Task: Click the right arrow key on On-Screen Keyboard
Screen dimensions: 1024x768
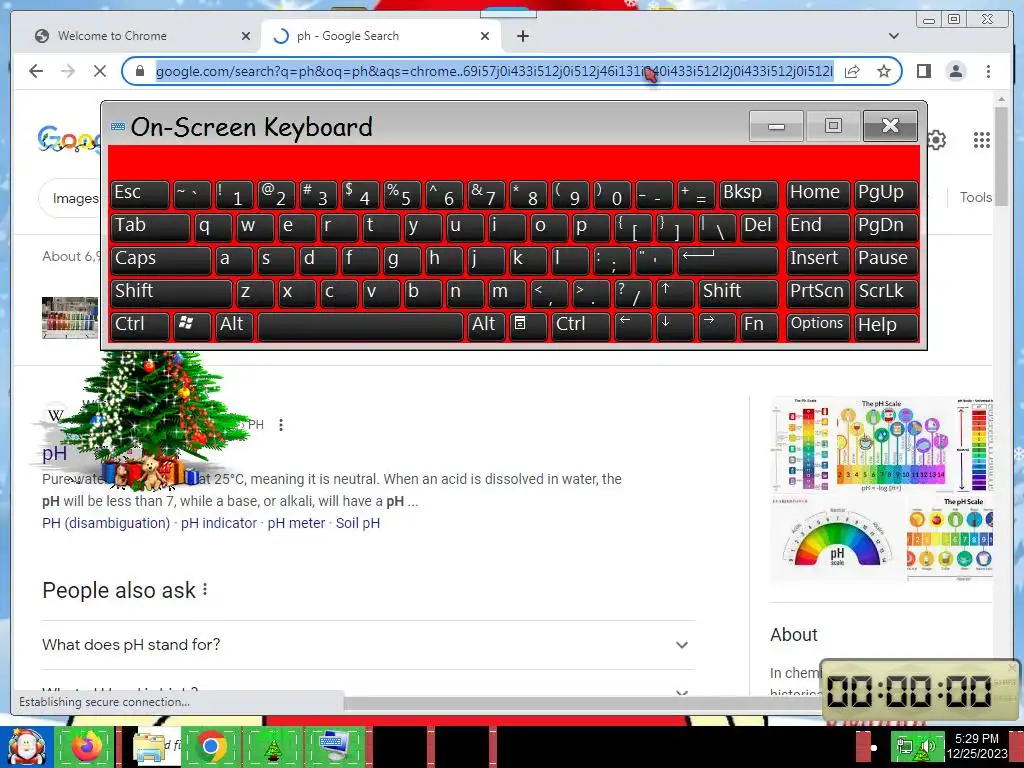Action: 716,325
